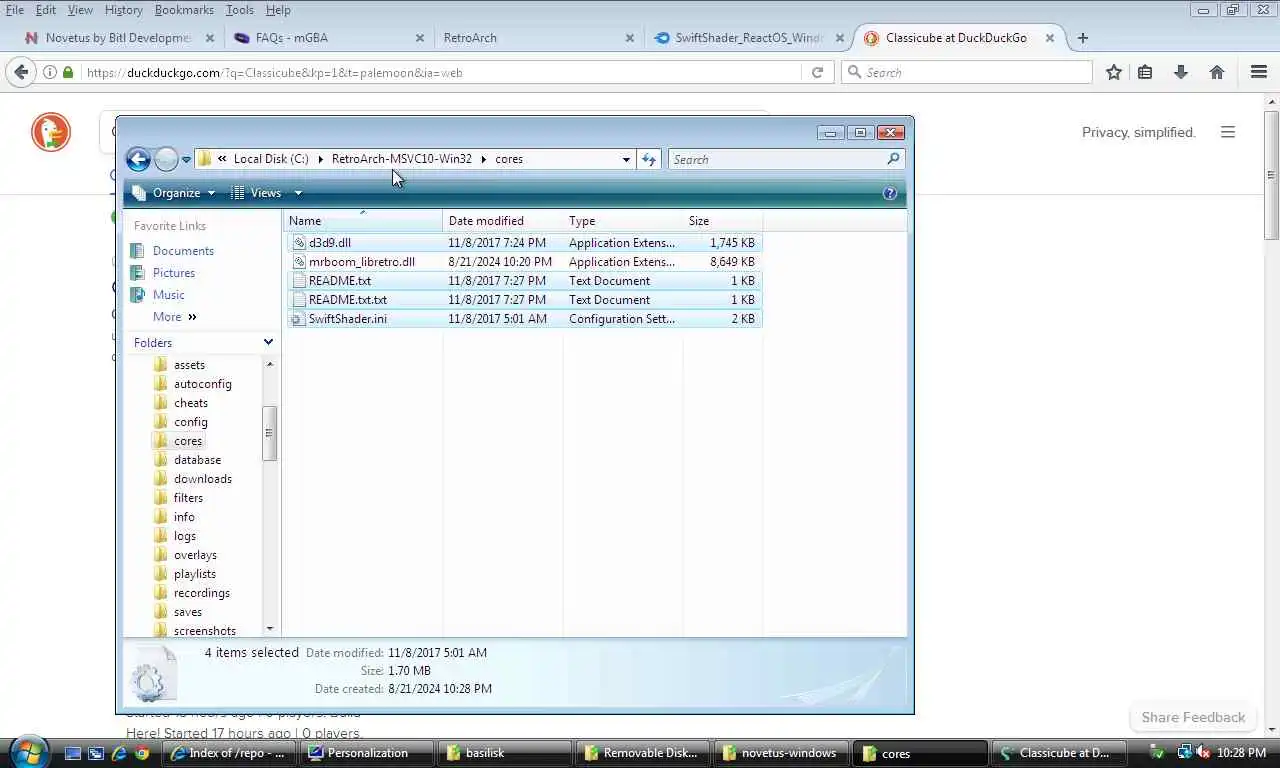The height and width of the screenshot is (768, 1280).
Task: Select the info folder in tree
Action: tap(184, 517)
